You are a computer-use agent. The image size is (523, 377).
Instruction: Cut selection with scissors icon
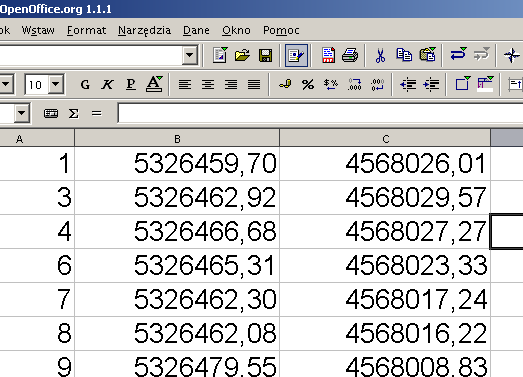click(380, 55)
